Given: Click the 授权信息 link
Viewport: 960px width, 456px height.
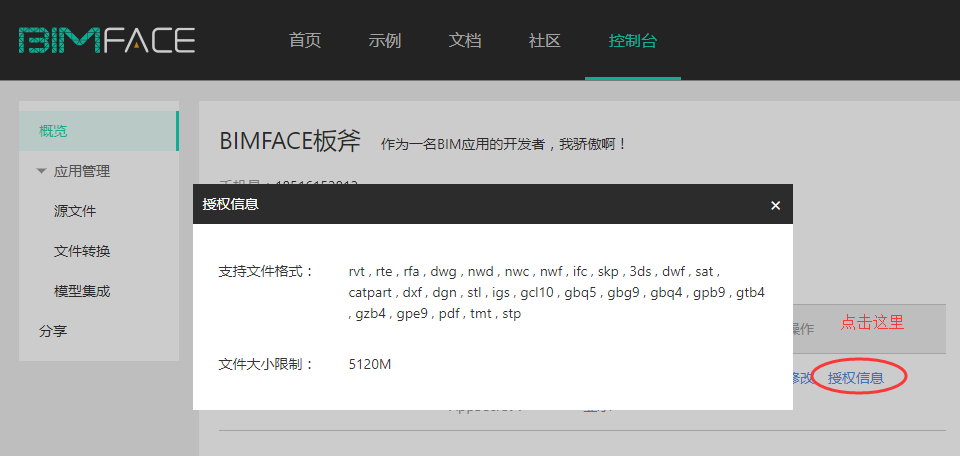Looking at the screenshot, I should point(856,378).
